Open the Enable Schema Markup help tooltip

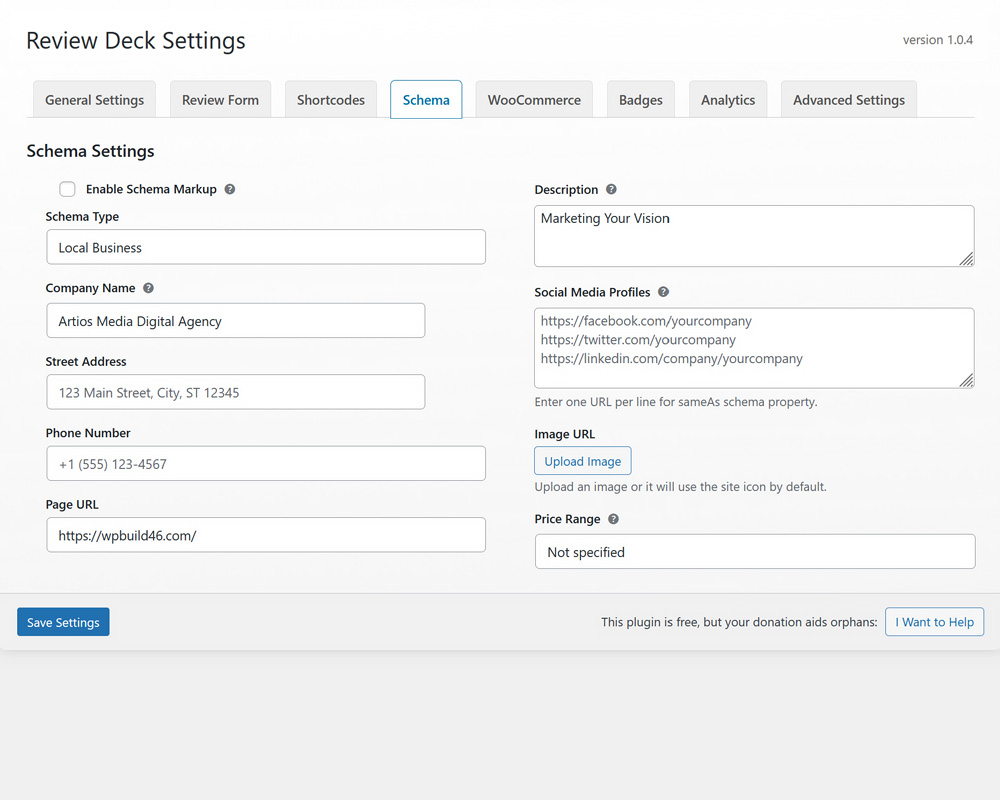229,189
